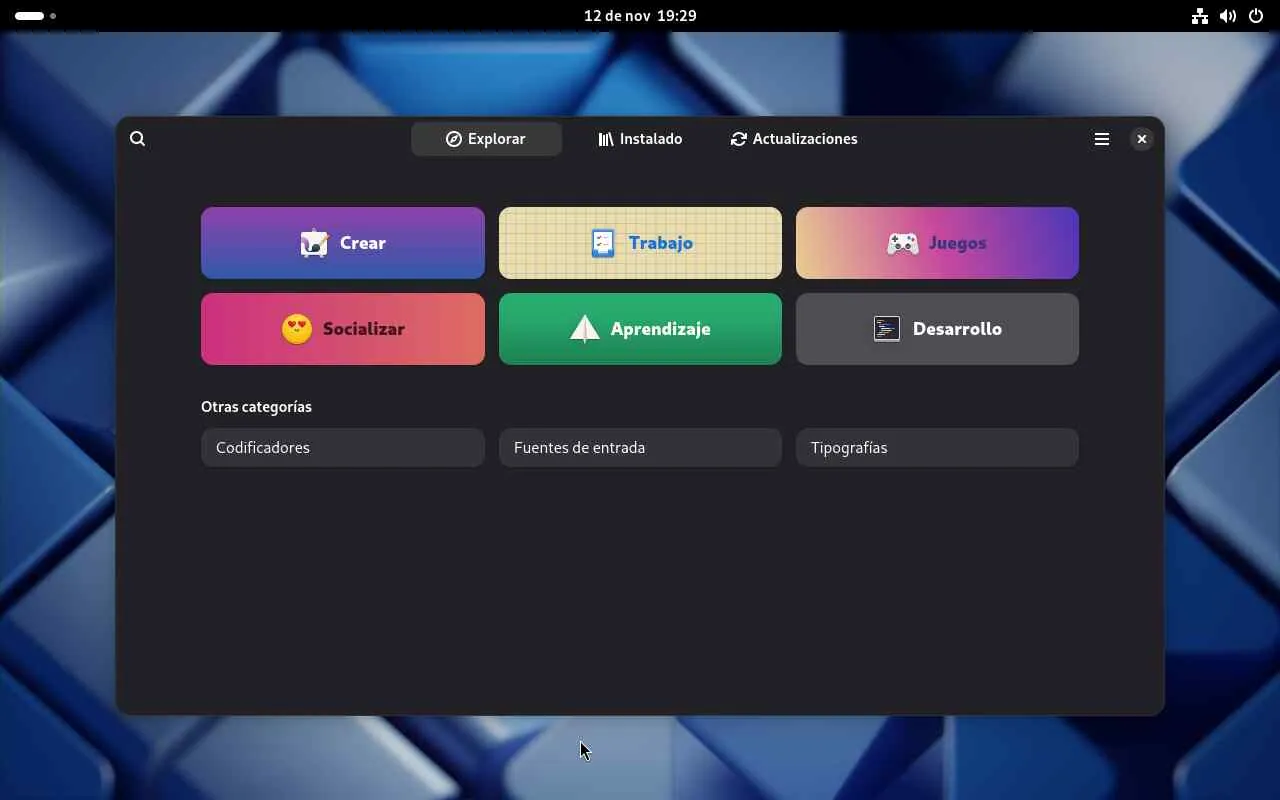Open system menu via power icon

[1256, 16]
